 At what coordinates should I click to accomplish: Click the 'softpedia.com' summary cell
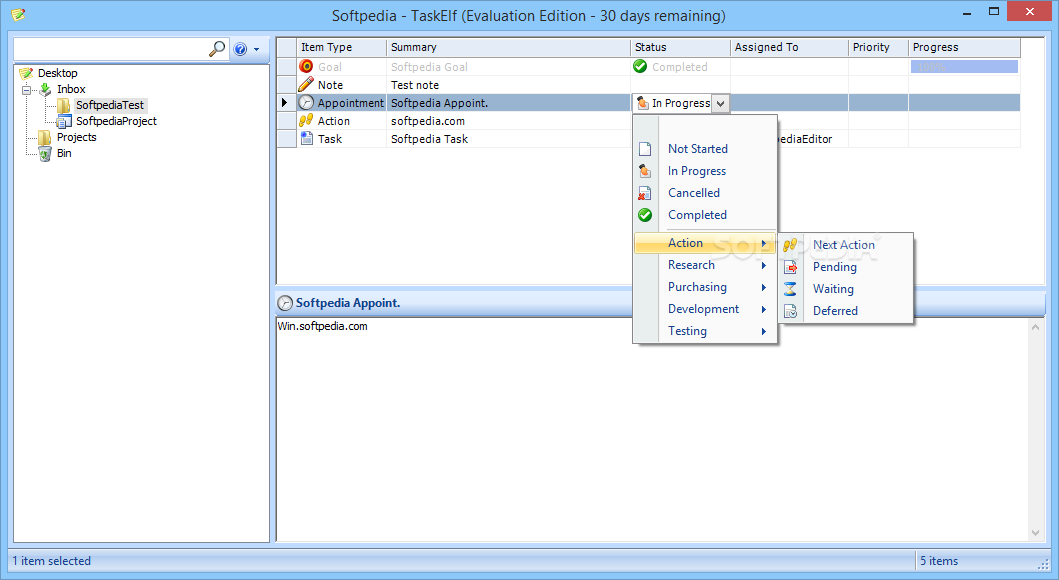click(x=509, y=121)
